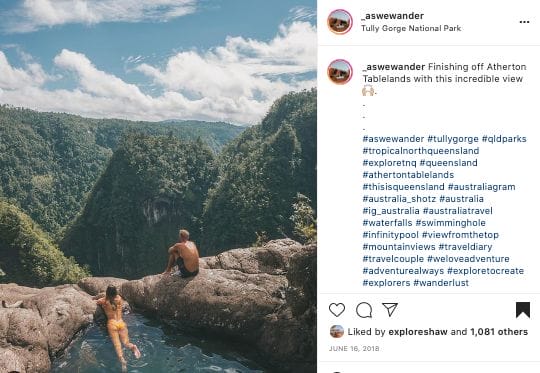Open exploreshaw's small liker avatar
The width and height of the screenshot is (540, 373).
[336, 331]
